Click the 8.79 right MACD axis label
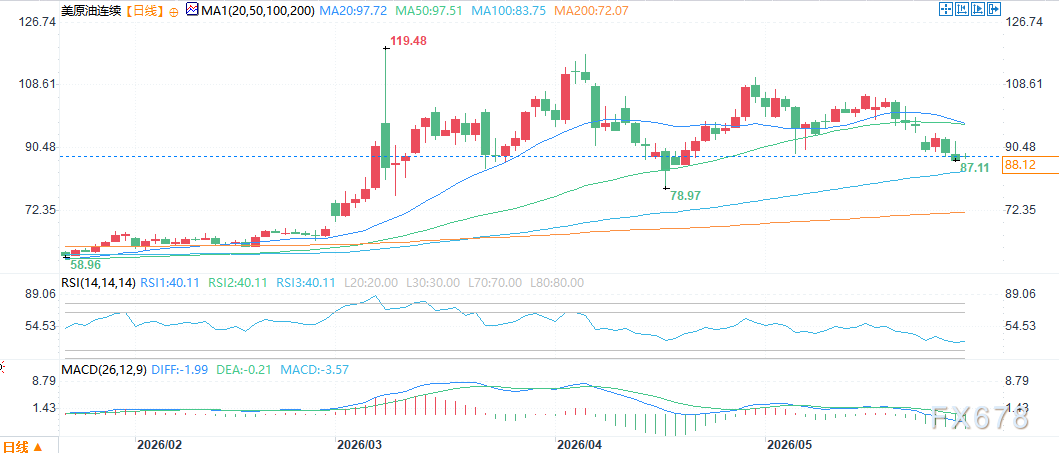The height and width of the screenshot is (453, 1059). (1018, 381)
